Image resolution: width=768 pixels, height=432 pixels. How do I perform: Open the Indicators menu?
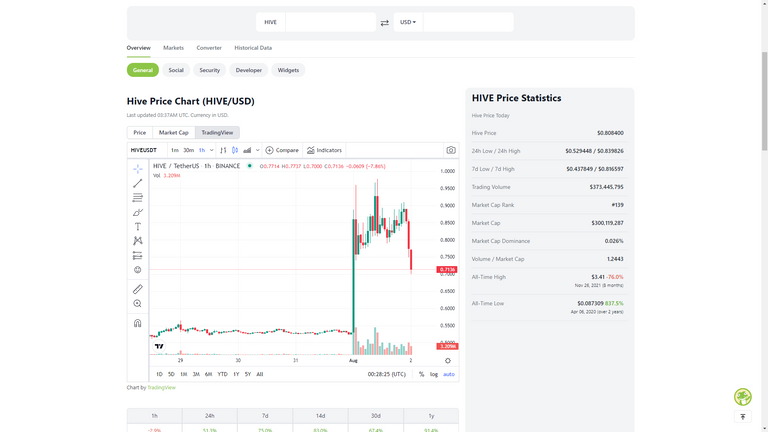click(x=324, y=150)
